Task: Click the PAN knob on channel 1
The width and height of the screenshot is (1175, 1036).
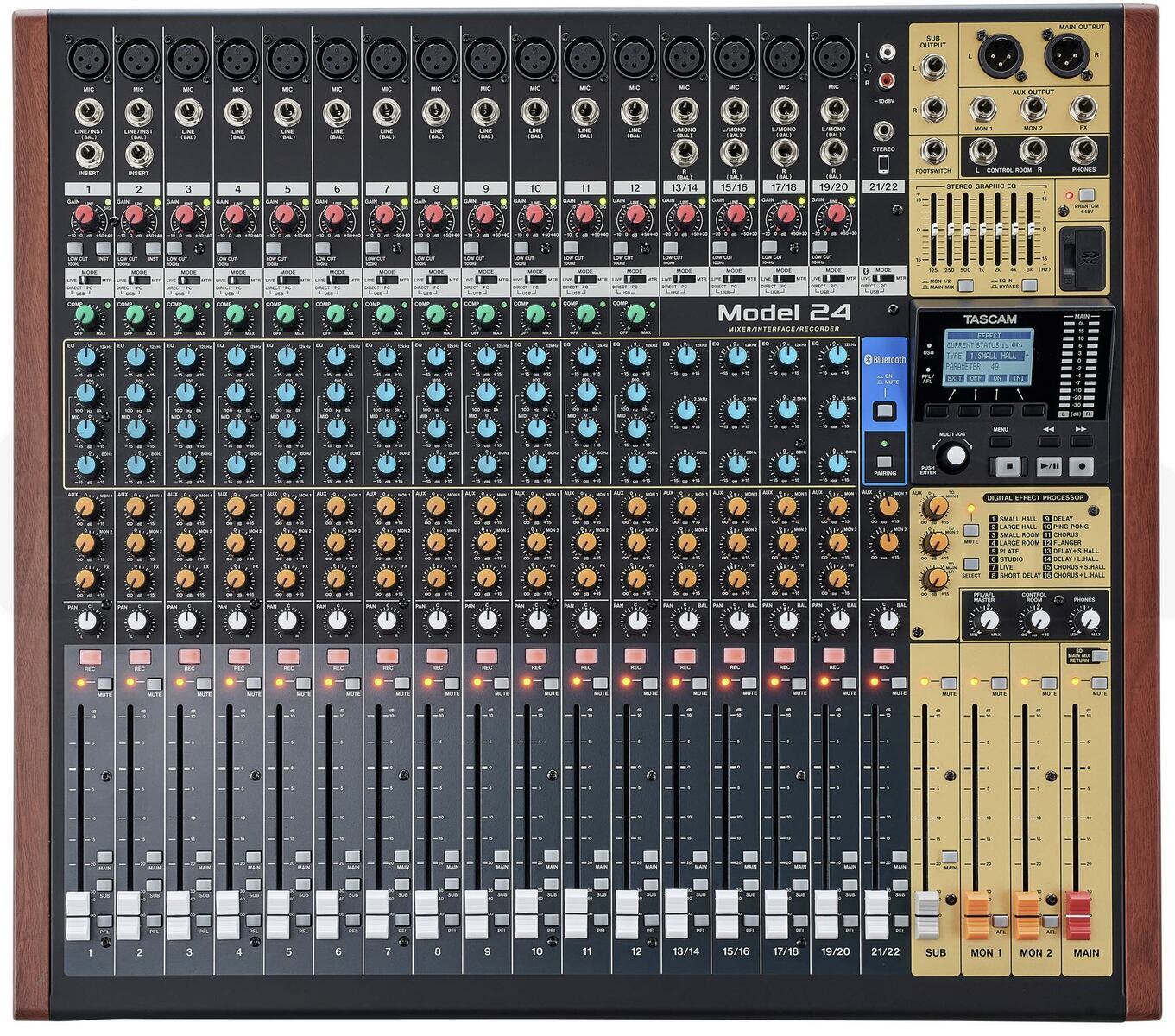Action: pyautogui.click(x=89, y=621)
